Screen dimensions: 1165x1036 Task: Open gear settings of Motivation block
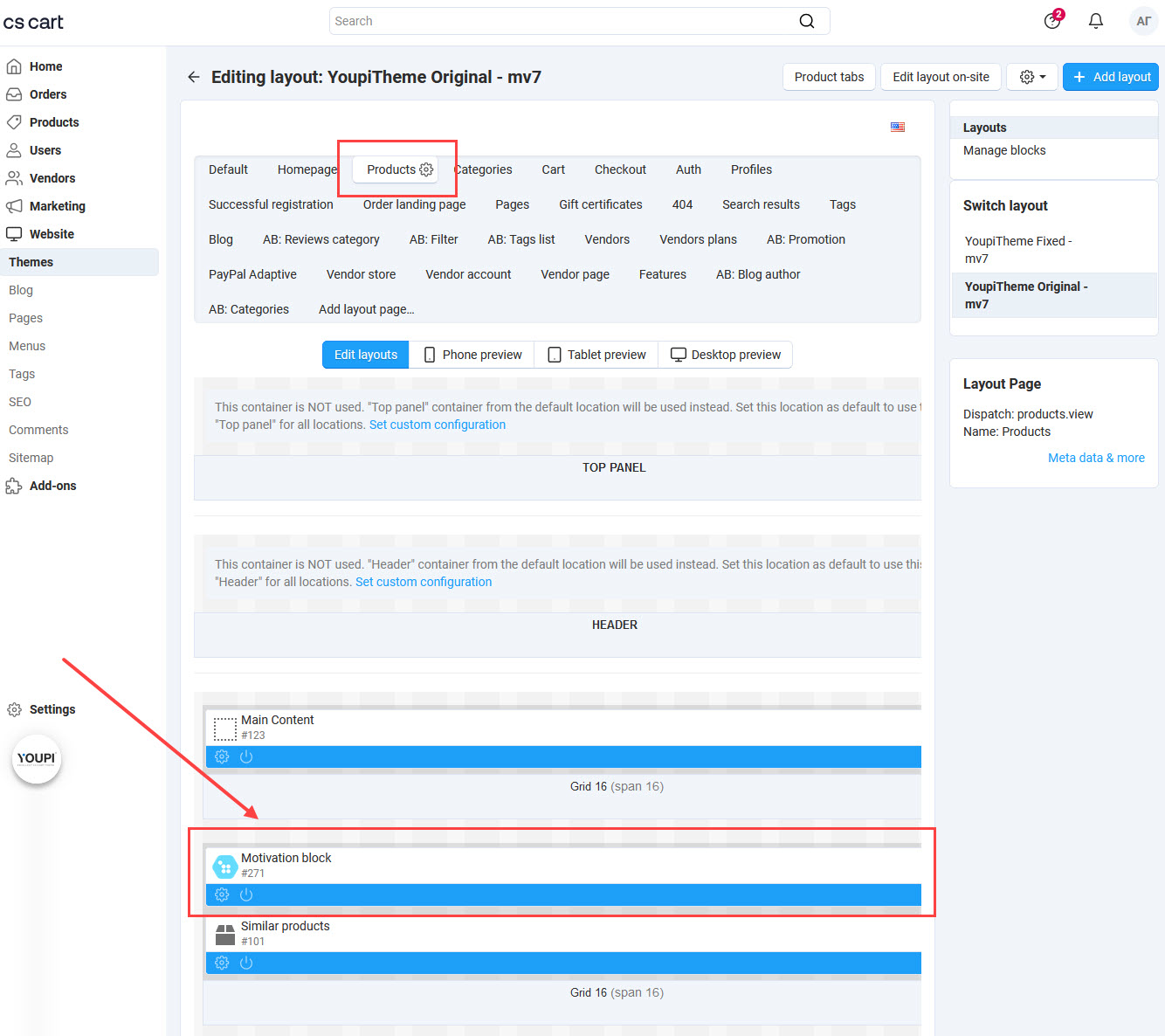coord(222,894)
